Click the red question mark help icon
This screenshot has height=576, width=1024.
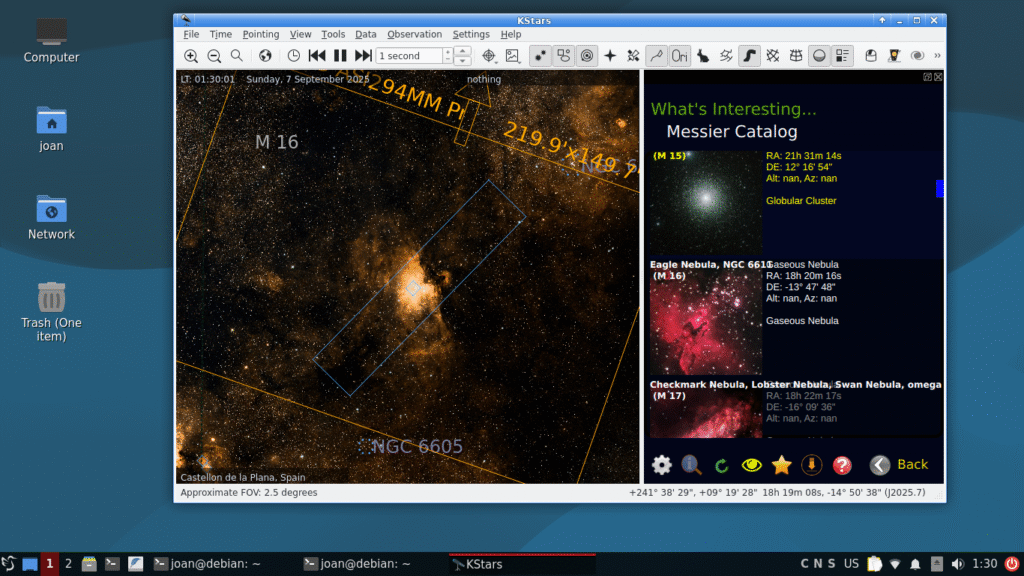click(x=842, y=465)
